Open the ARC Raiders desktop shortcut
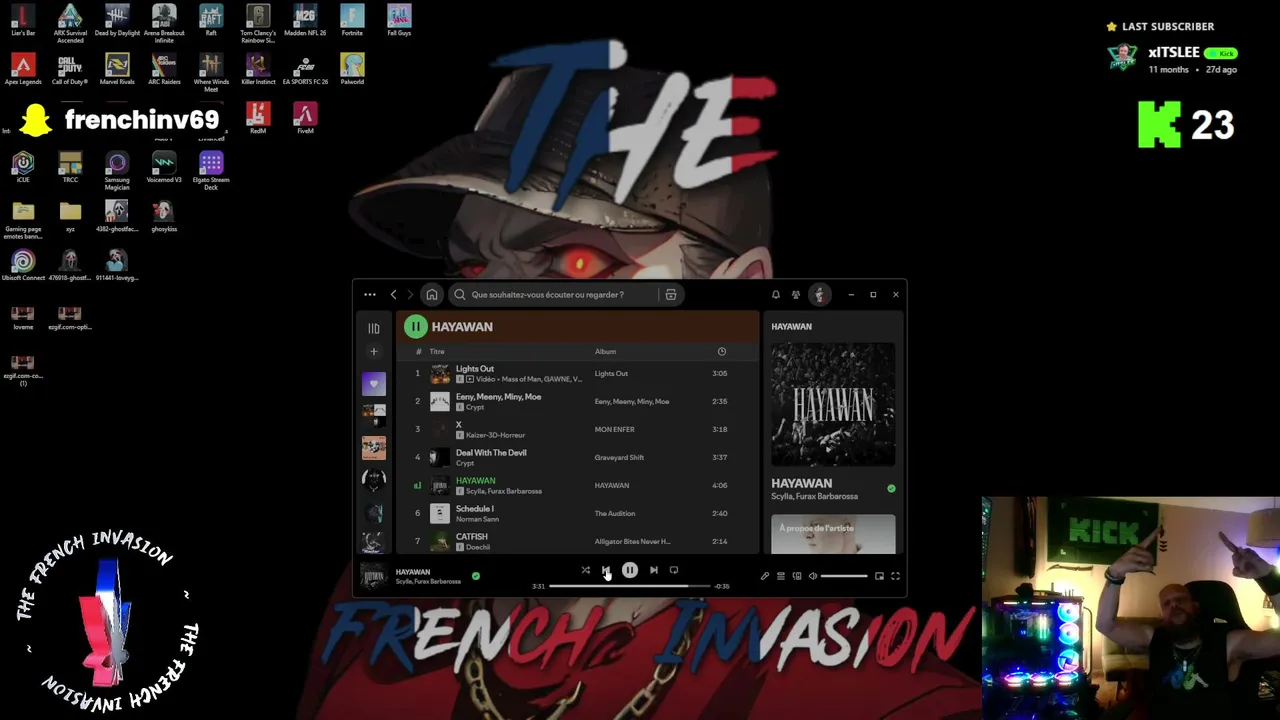 [x=164, y=70]
